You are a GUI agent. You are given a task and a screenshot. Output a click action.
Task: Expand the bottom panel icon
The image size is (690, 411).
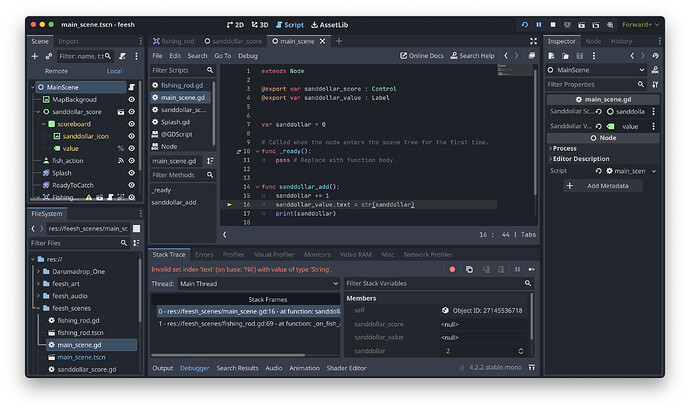tap(532, 367)
